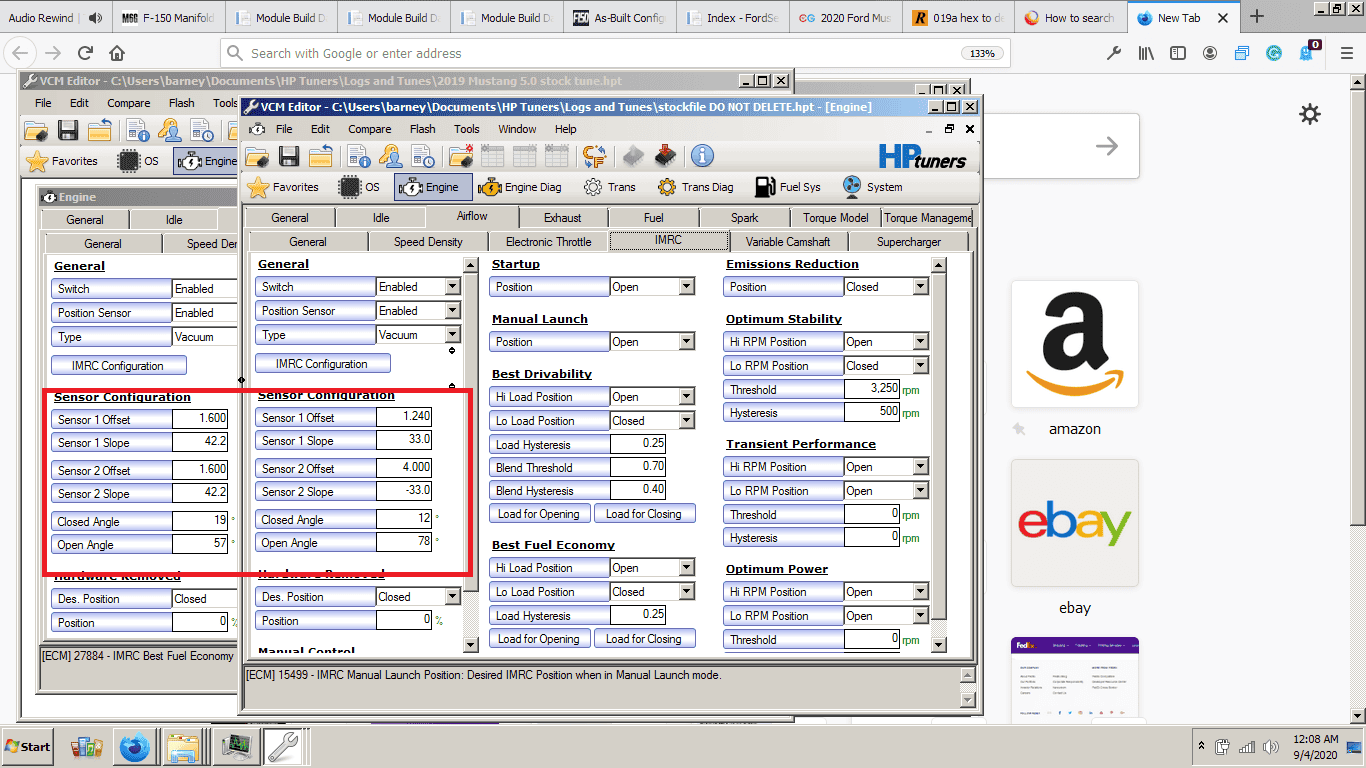Open the Engine Diag section
The image size is (1366, 768).
(x=520, y=187)
